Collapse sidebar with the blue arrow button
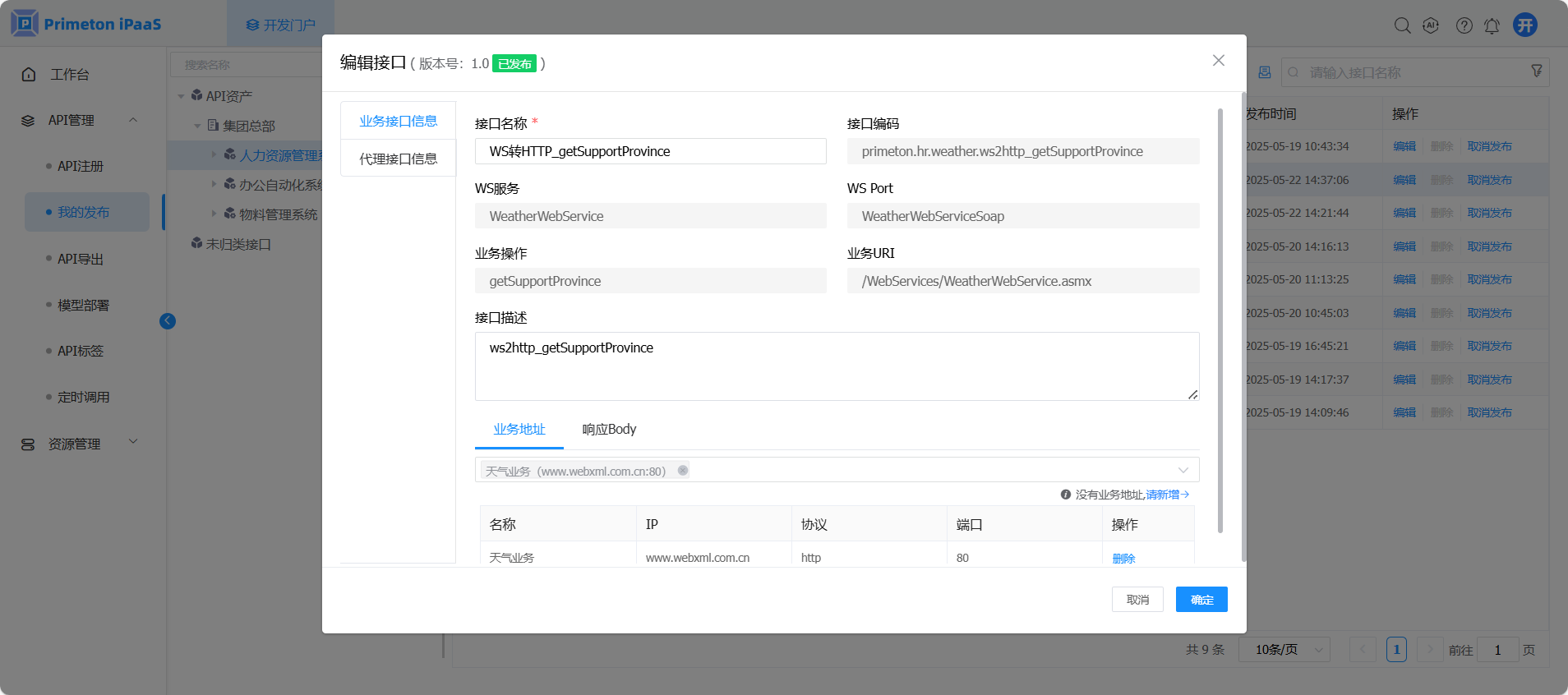This screenshot has width=1568, height=695. tap(168, 321)
